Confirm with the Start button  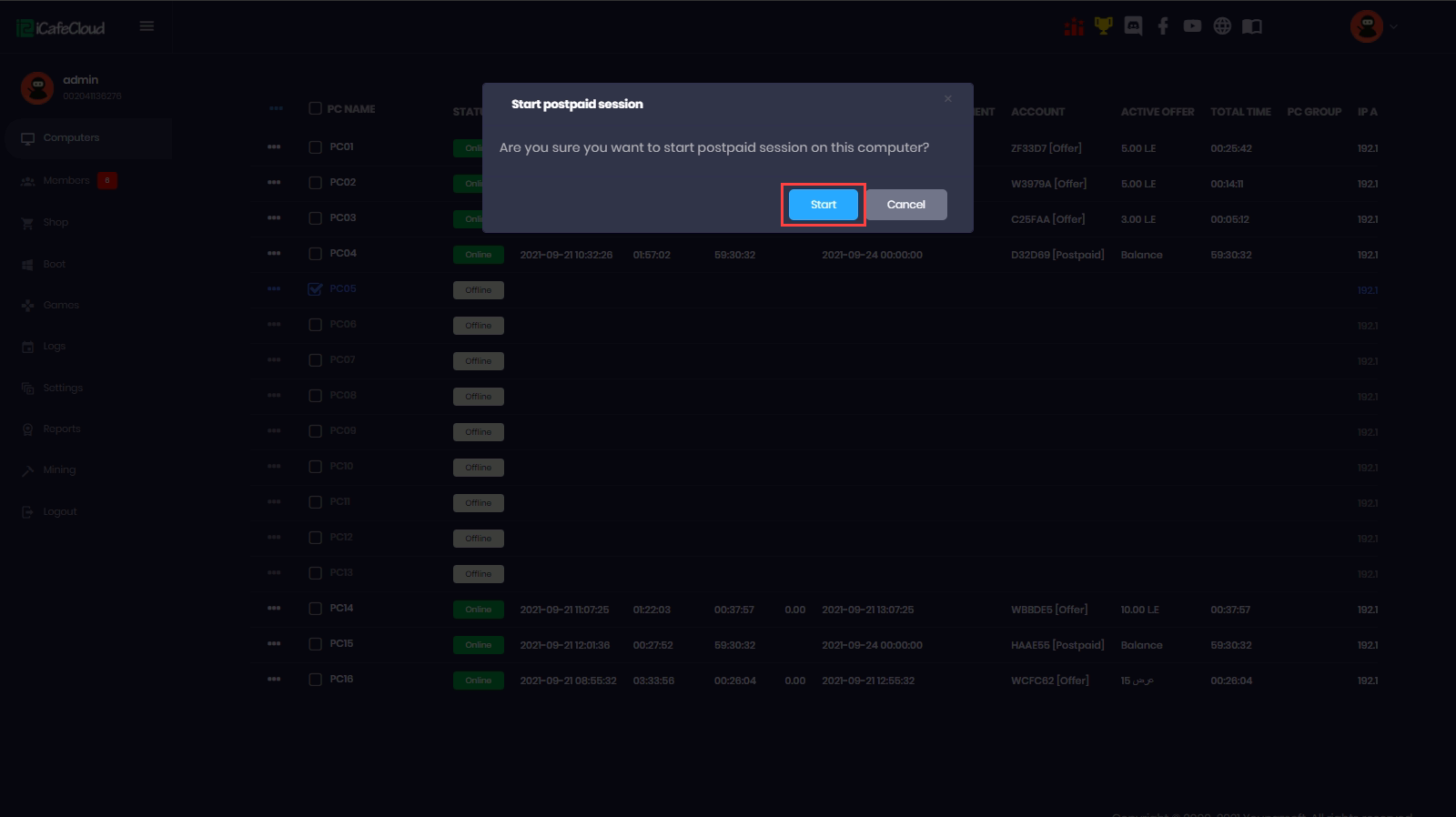[x=823, y=205]
